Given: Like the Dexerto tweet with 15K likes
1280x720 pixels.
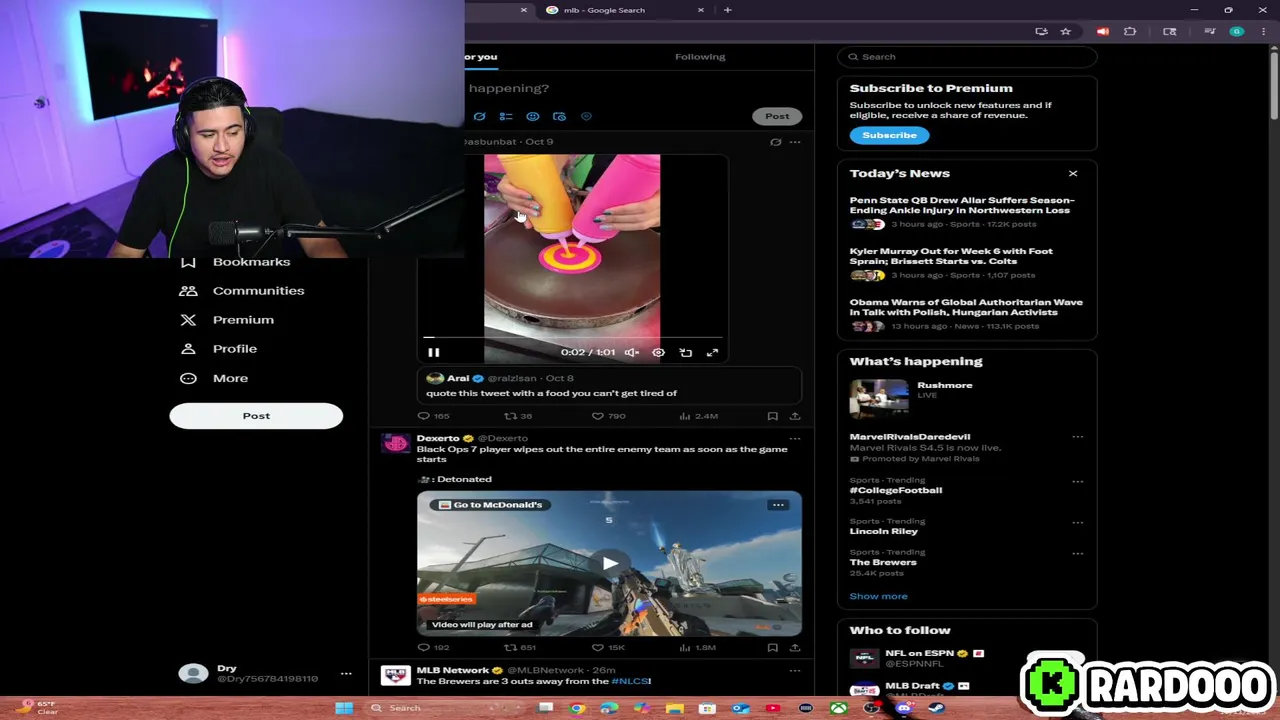Looking at the screenshot, I should tap(608, 648).
